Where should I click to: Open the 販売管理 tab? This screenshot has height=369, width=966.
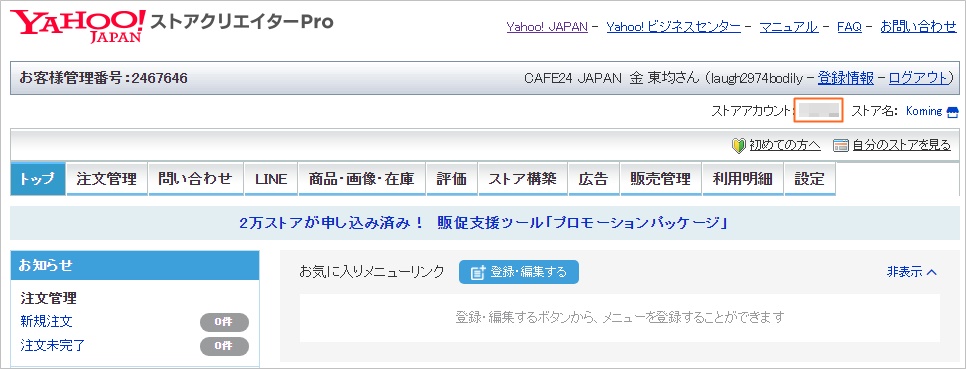[660, 179]
